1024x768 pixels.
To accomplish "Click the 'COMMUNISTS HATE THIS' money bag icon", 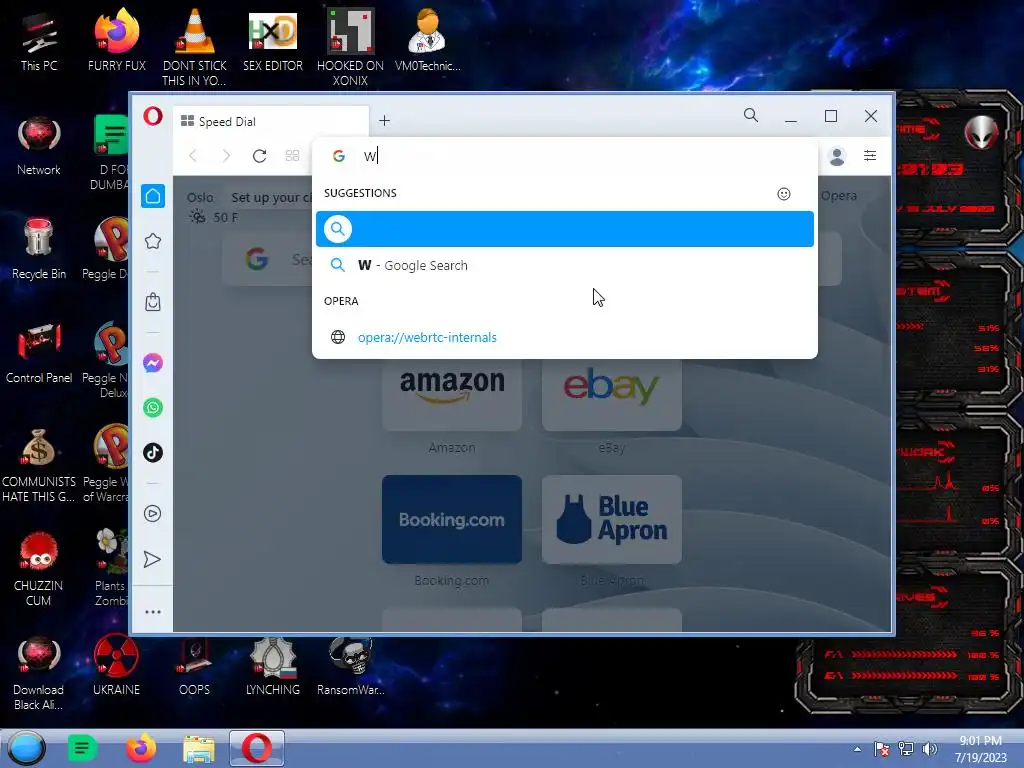I will pyautogui.click(x=39, y=465).
